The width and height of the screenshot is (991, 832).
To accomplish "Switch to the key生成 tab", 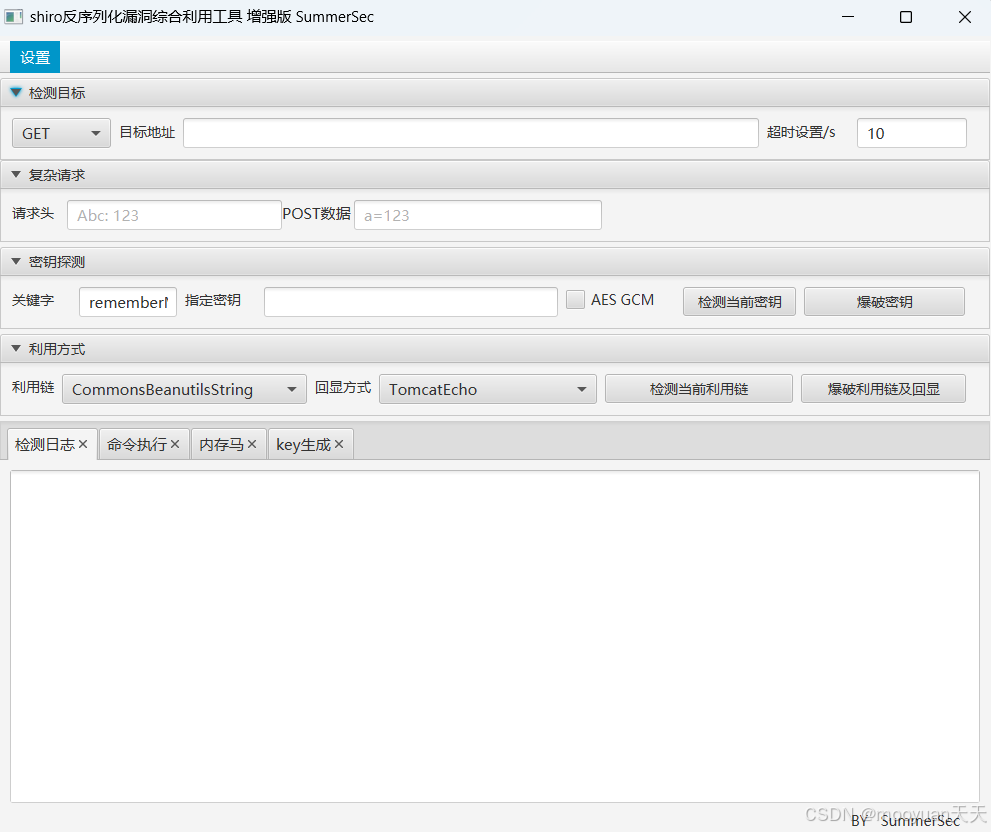I will click(303, 444).
